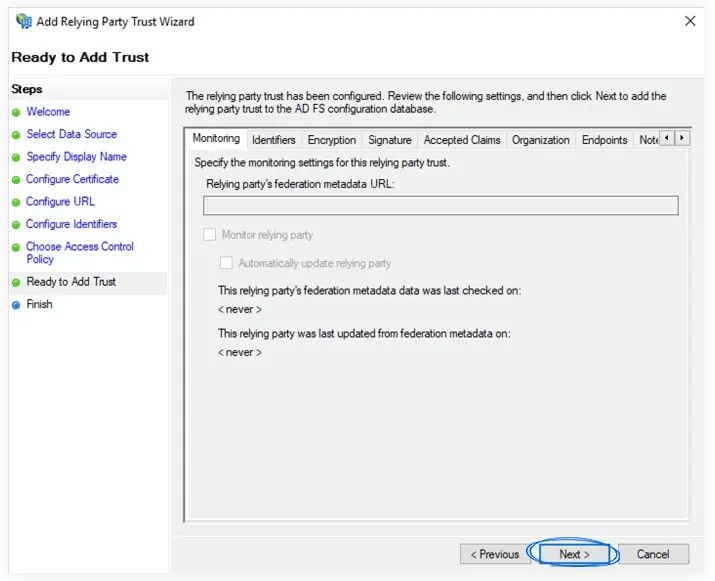
Task: Switch to the Signature tab
Action: [x=389, y=140]
